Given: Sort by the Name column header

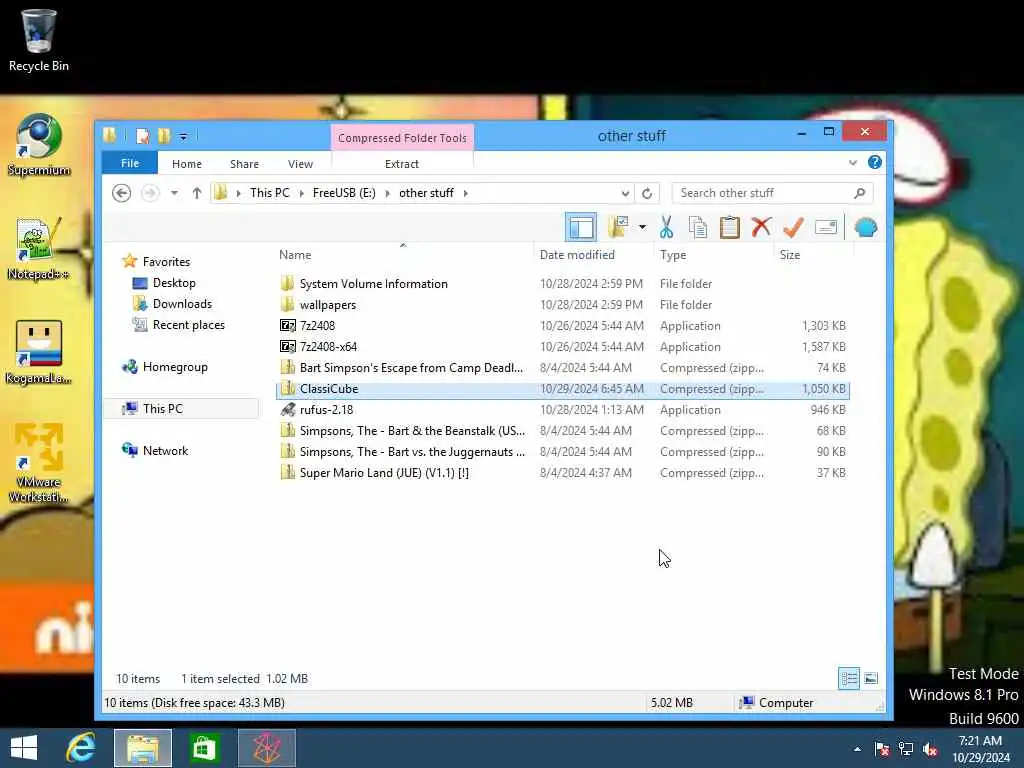Looking at the screenshot, I should click(x=403, y=255).
